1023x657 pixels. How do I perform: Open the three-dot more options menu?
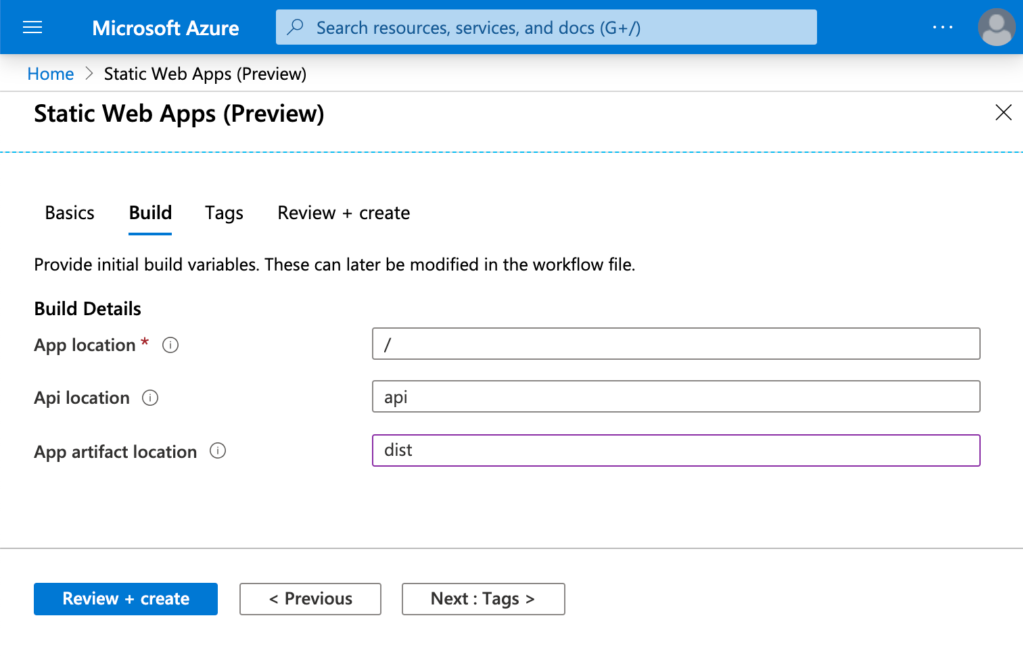pos(942,27)
